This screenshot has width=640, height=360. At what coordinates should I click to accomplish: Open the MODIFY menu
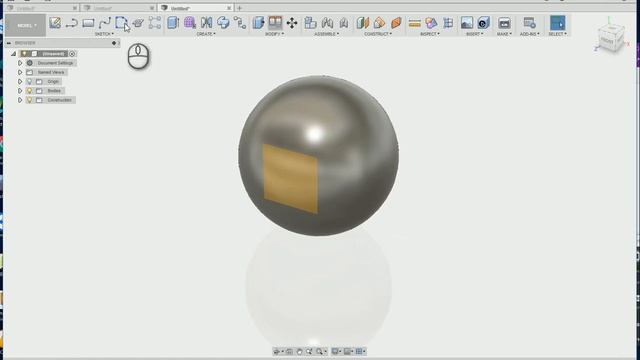coord(275,34)
